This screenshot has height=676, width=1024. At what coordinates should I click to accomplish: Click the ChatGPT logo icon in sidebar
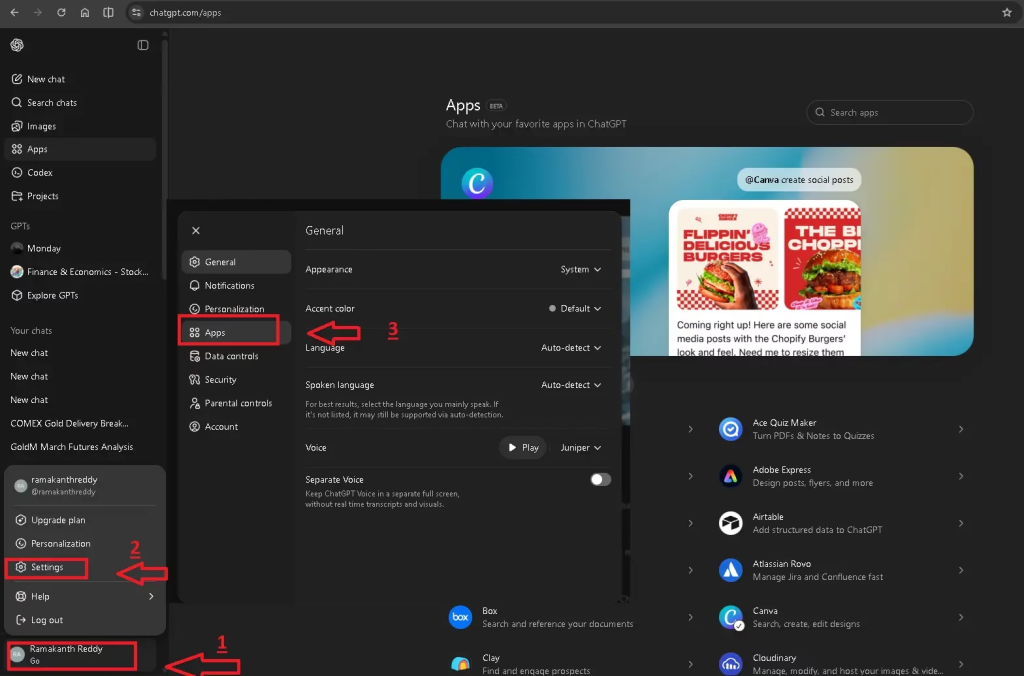coord(17,45)
